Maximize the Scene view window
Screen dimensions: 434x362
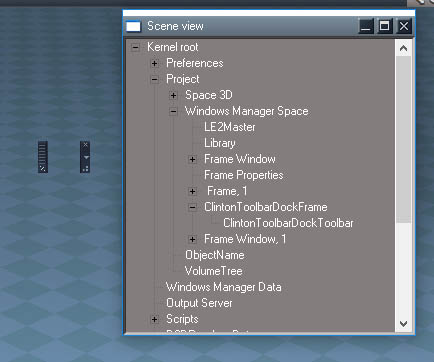click(x=384, y=26)
